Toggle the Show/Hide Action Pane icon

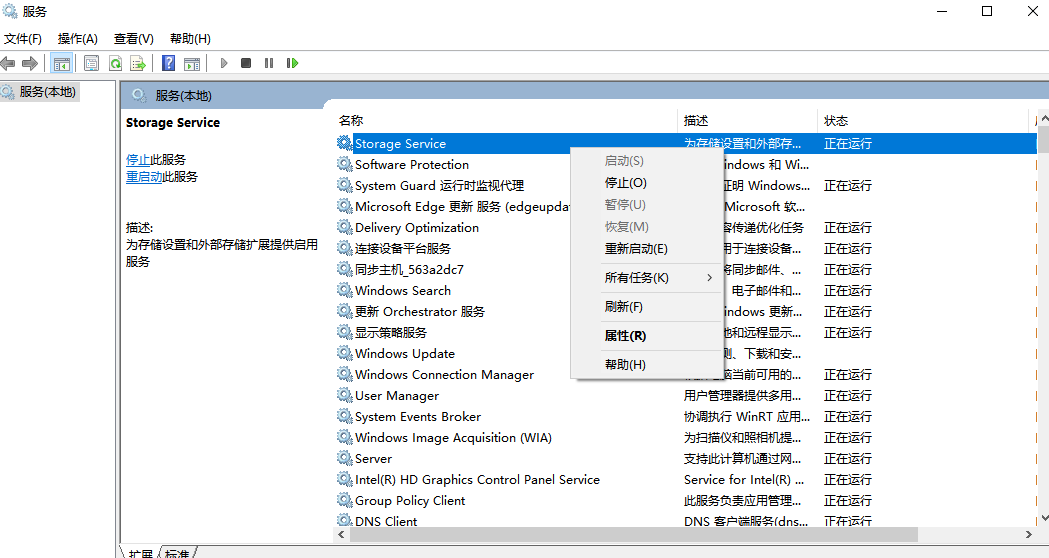click(192, 64)
